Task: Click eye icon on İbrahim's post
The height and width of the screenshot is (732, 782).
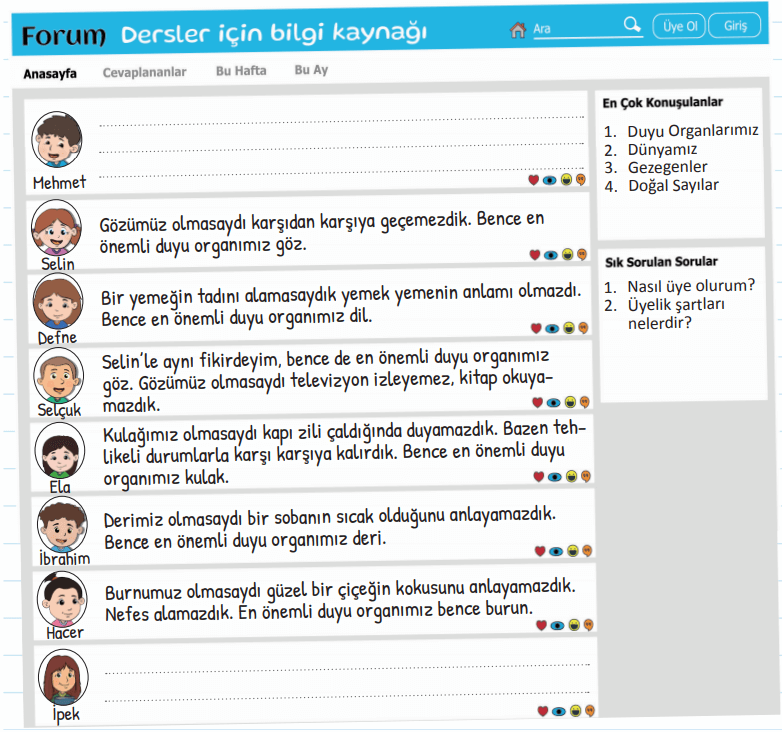Action: tap(556, 551)
